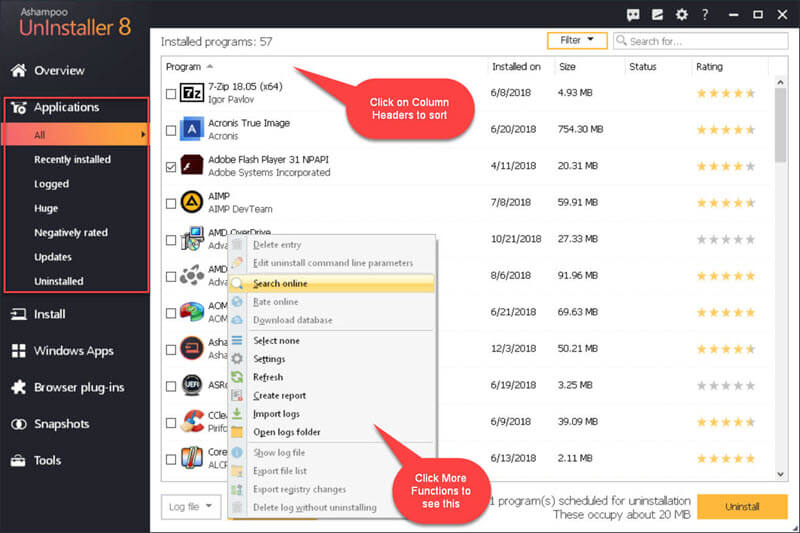Click the search magnifier icon
The width and height of the screenshot is (800, 533).
(621, 40)
